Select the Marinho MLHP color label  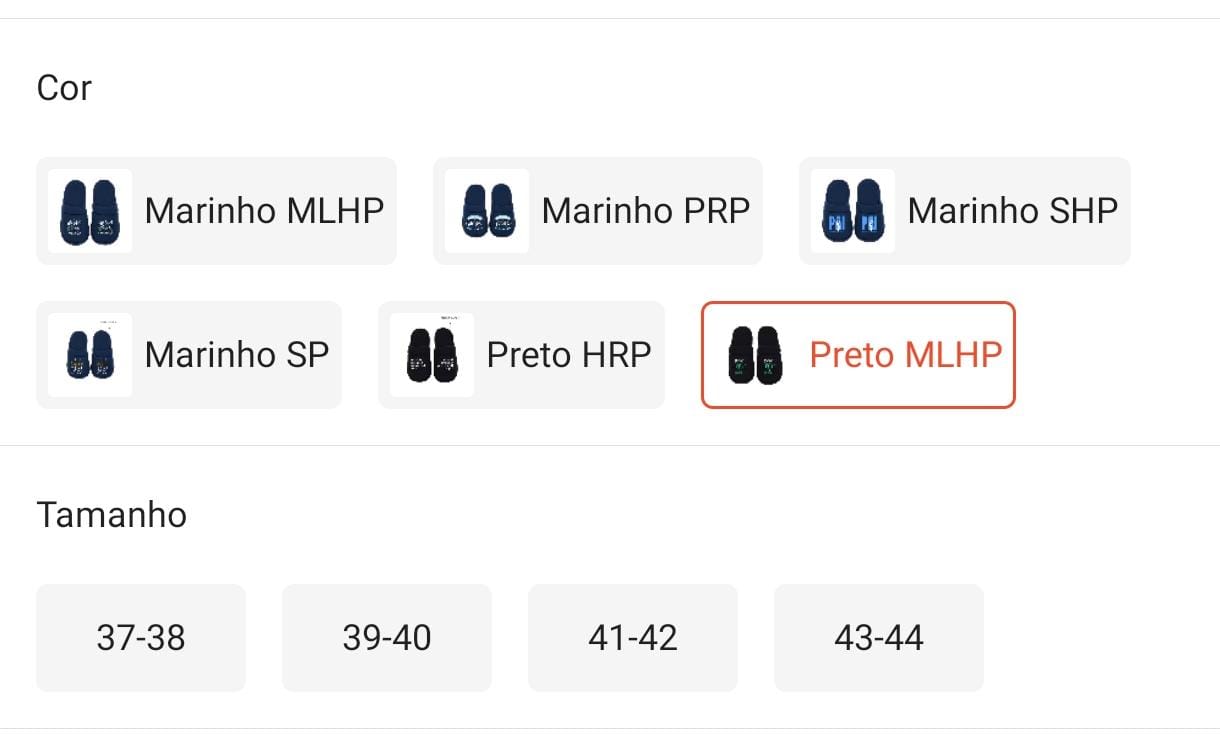pos(264,211)
